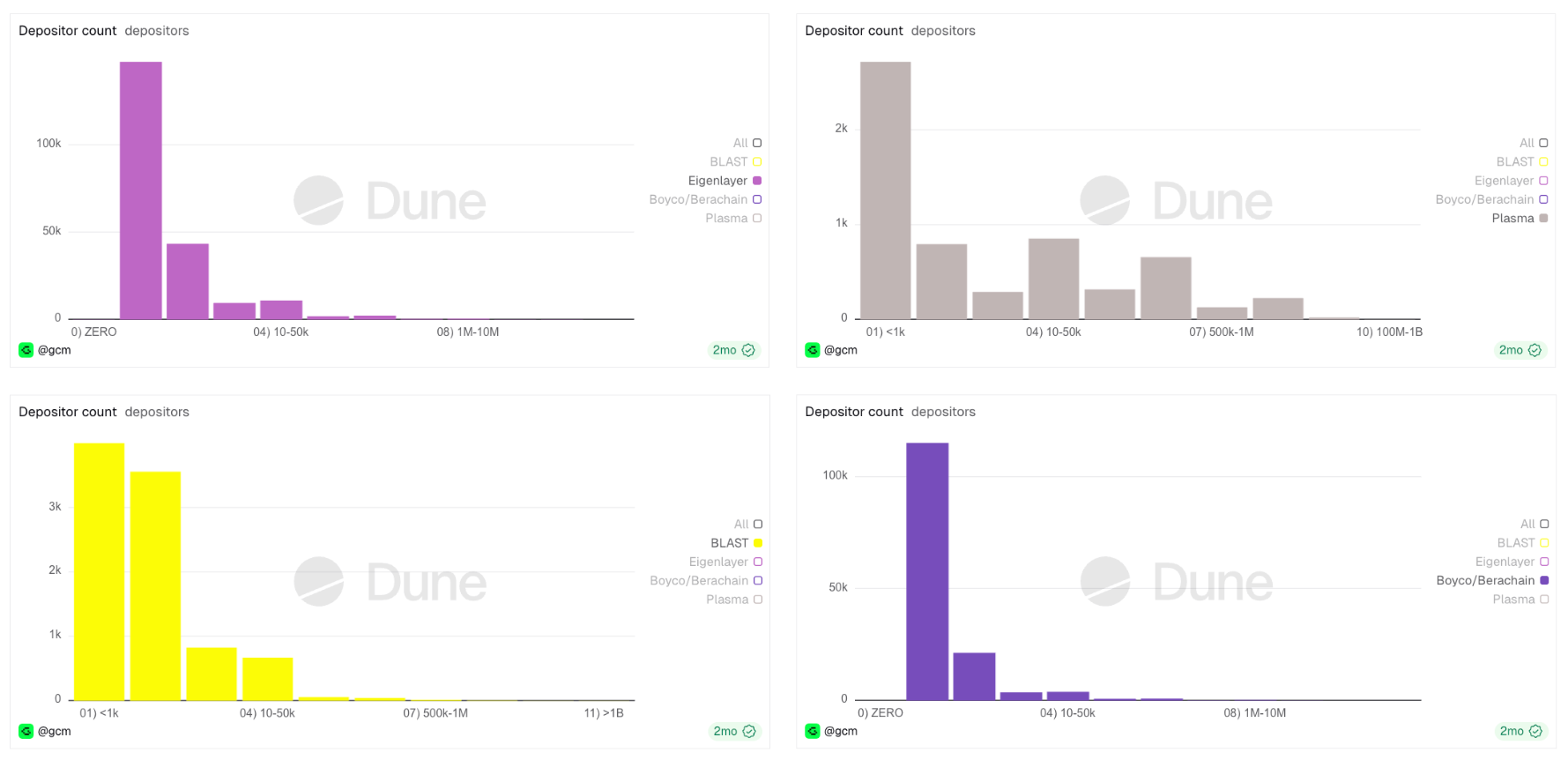Click the 2mo checkmark icon in Boyco/Berachain chart
Viewport: 1568px width, 760px height.
pos(1535,731)
